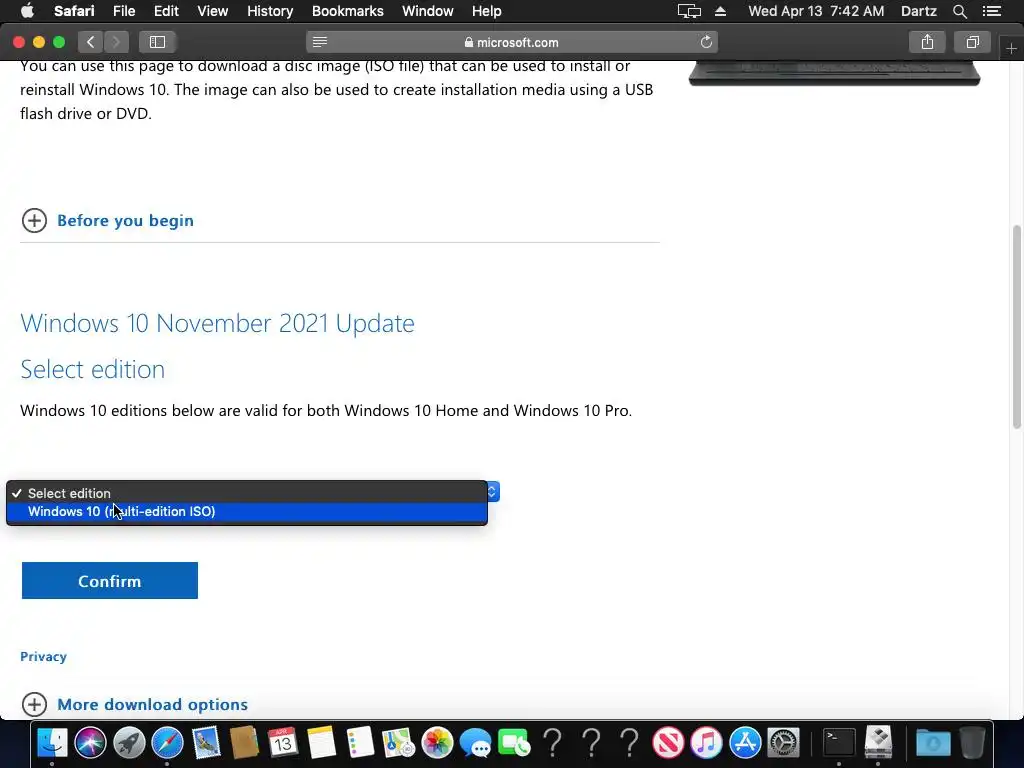
Task: Click the date and time in the menu bar
Action: click(816, 11)
